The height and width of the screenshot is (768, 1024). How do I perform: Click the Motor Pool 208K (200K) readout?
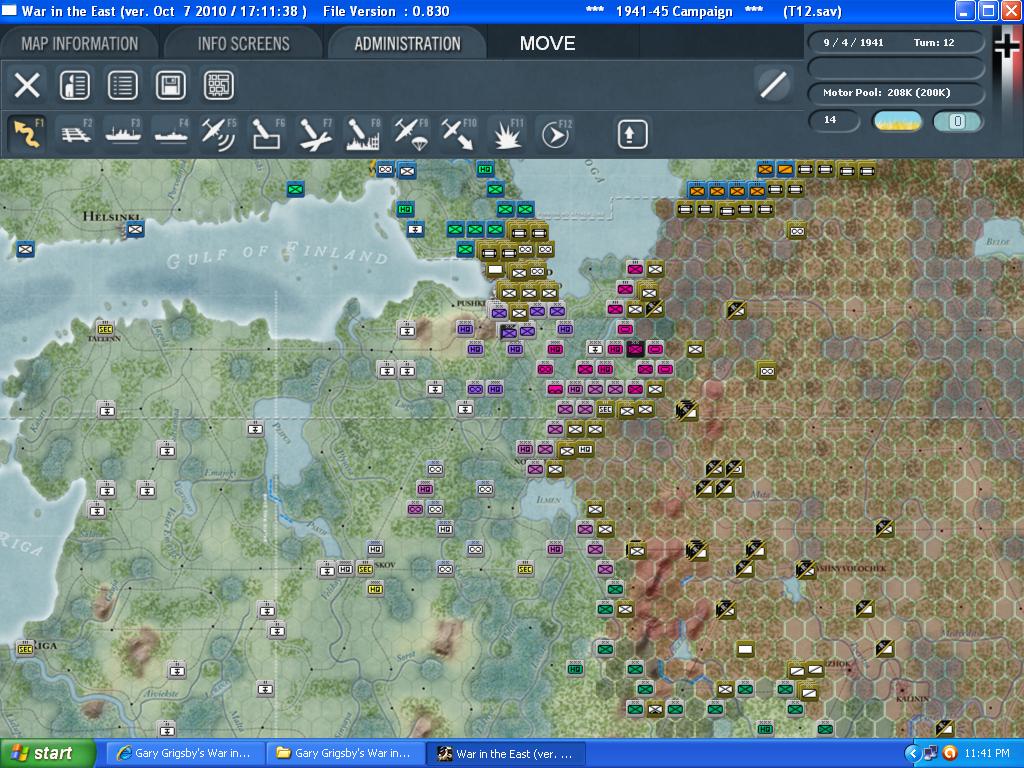coord(895,93)
